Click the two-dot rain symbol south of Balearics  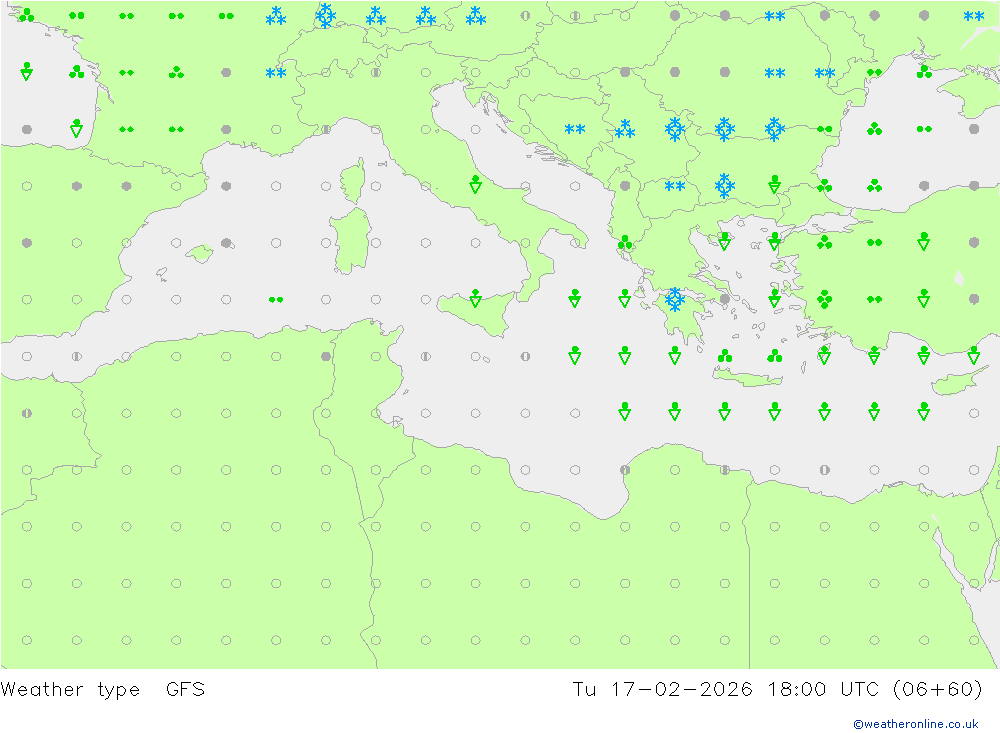click(276, 300)
